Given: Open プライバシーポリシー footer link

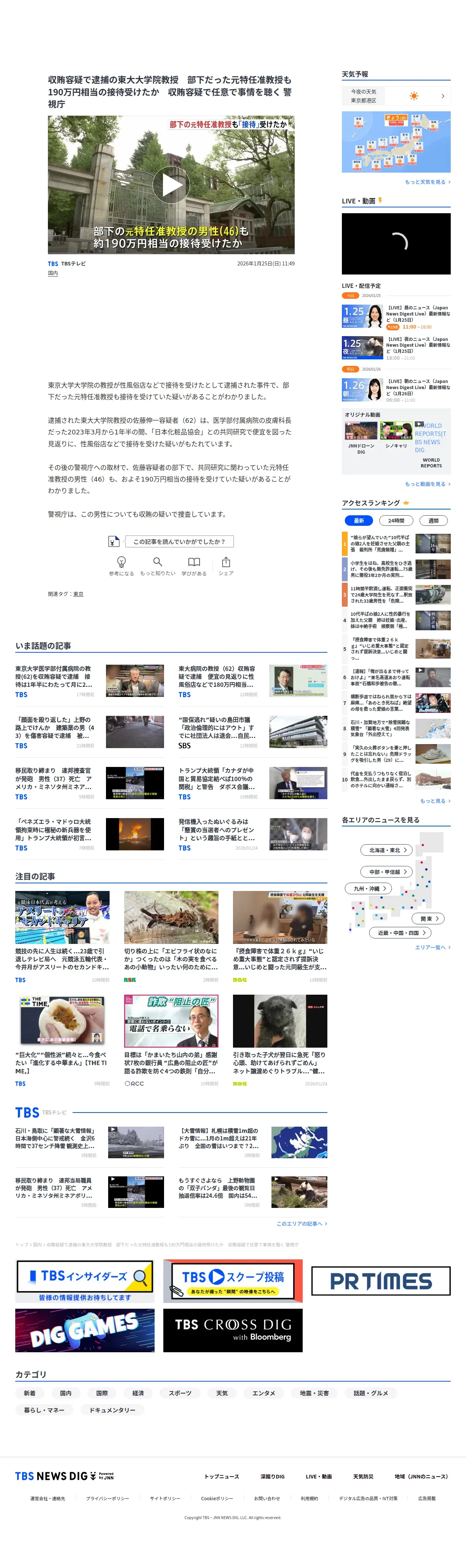Looking at the screenshot, I should point(107,1499).
